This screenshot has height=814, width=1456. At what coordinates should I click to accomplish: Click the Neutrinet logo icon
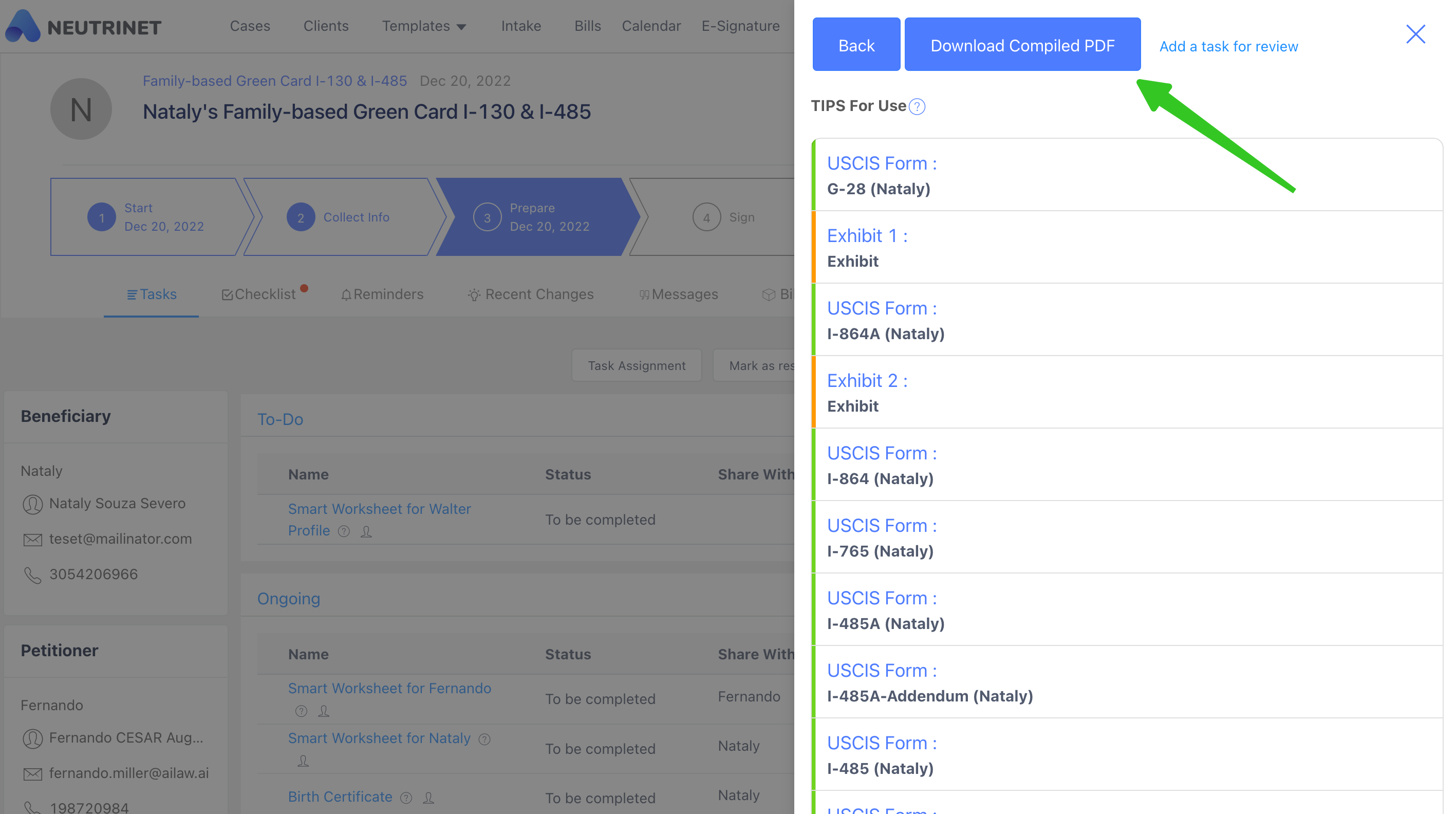pyautogui.click(x=23, y=26)
